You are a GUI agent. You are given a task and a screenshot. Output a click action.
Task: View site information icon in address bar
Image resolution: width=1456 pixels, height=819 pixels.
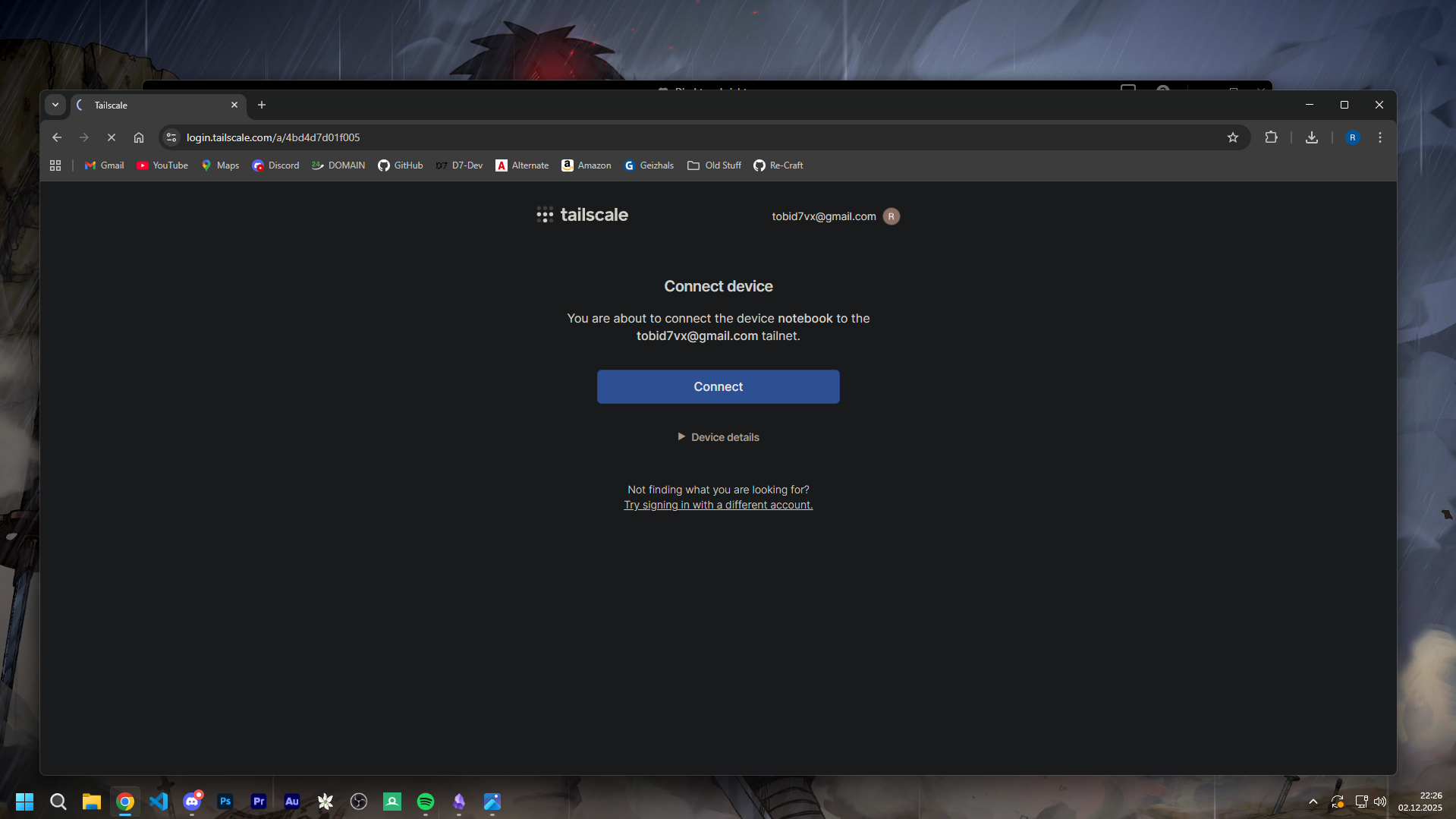[x=171, y=137]
